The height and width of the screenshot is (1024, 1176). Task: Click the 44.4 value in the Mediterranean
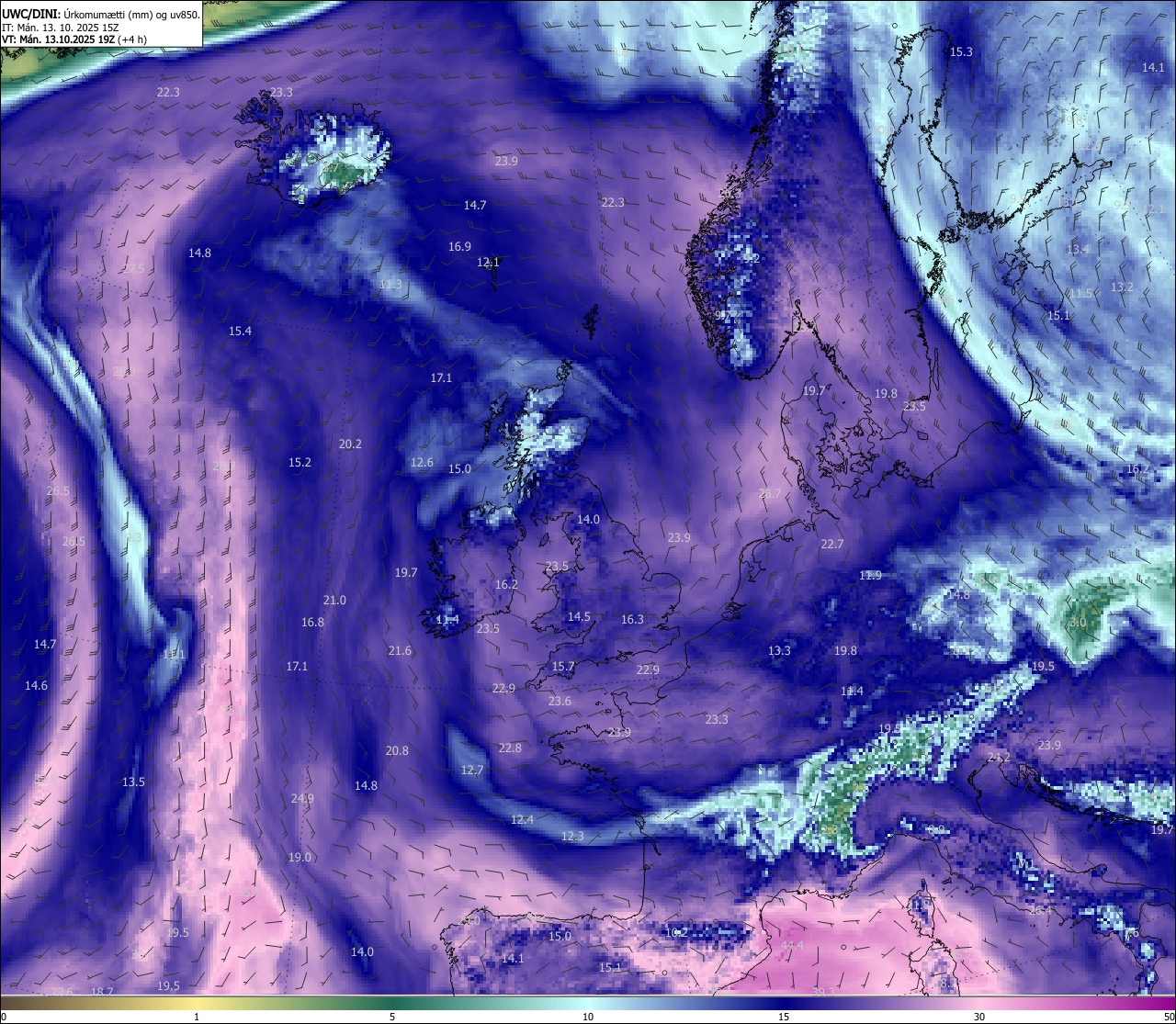tap(792, 945)
